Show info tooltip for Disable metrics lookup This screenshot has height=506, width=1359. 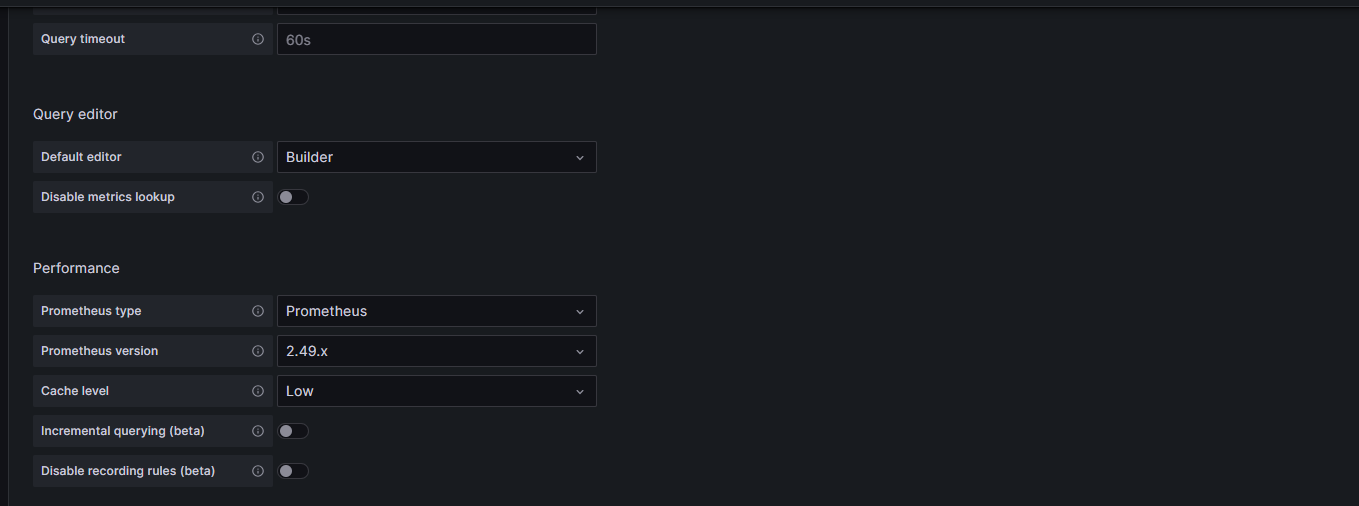click(258, 197)
